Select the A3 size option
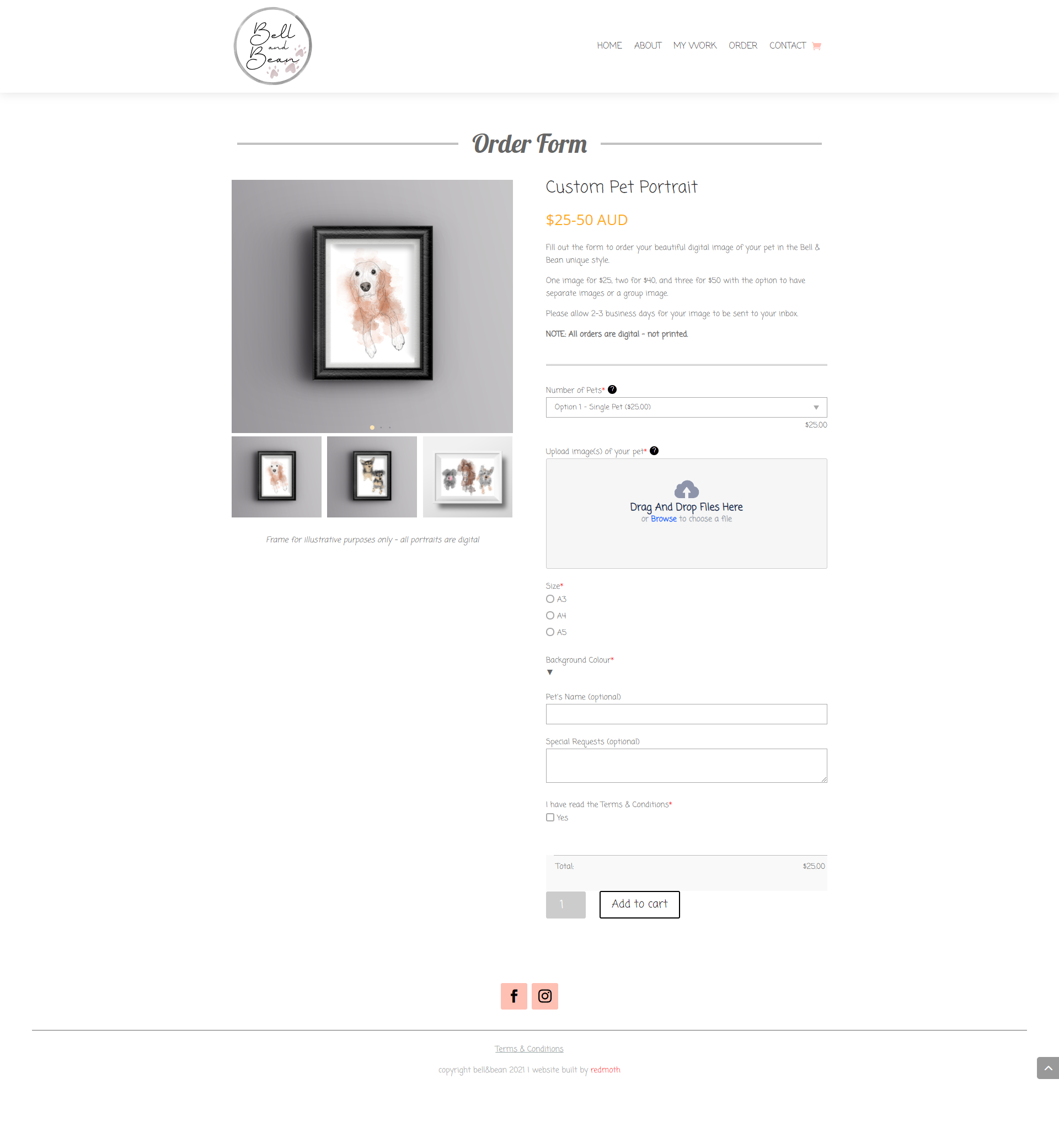Viewport: 1059px width, 1148px height. (x=550, y=599)
